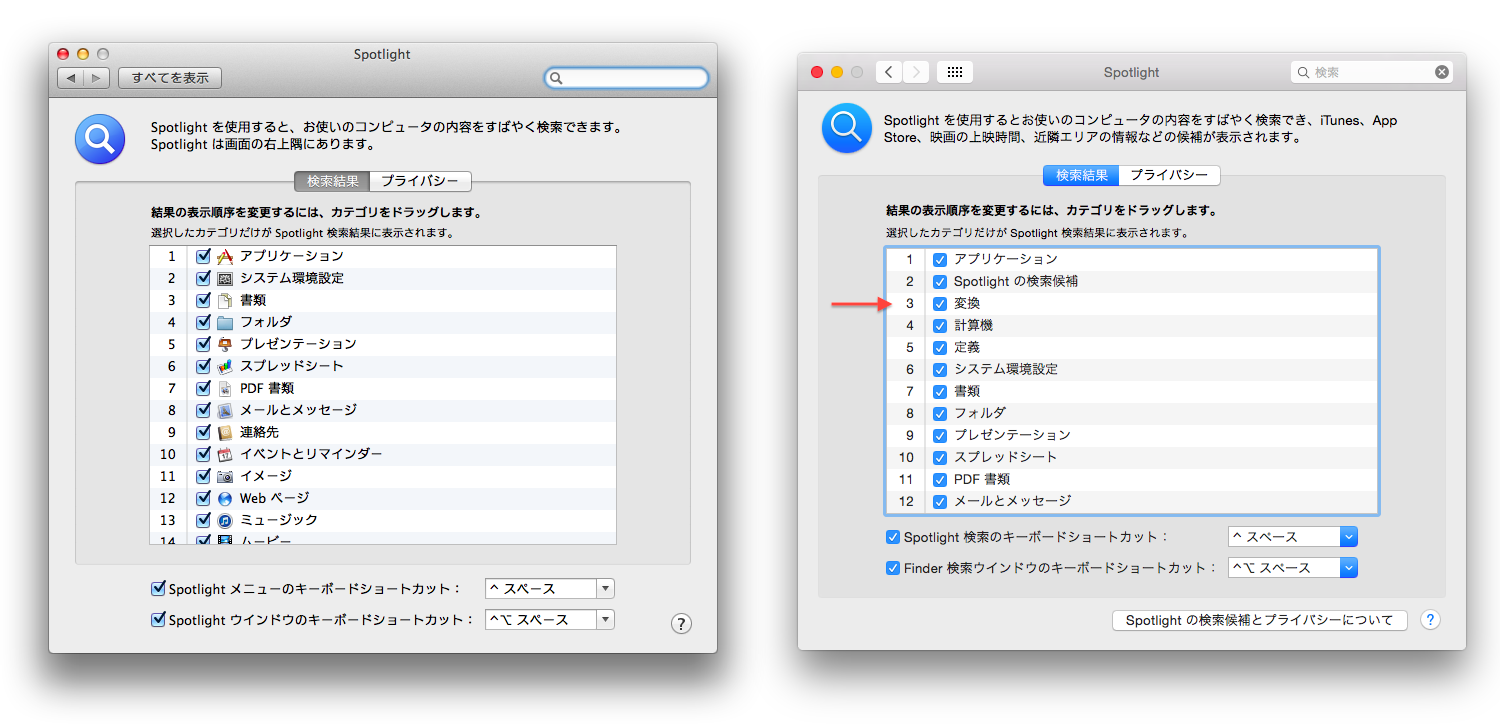Clear the search field with the X icon

coord(1441,72)
